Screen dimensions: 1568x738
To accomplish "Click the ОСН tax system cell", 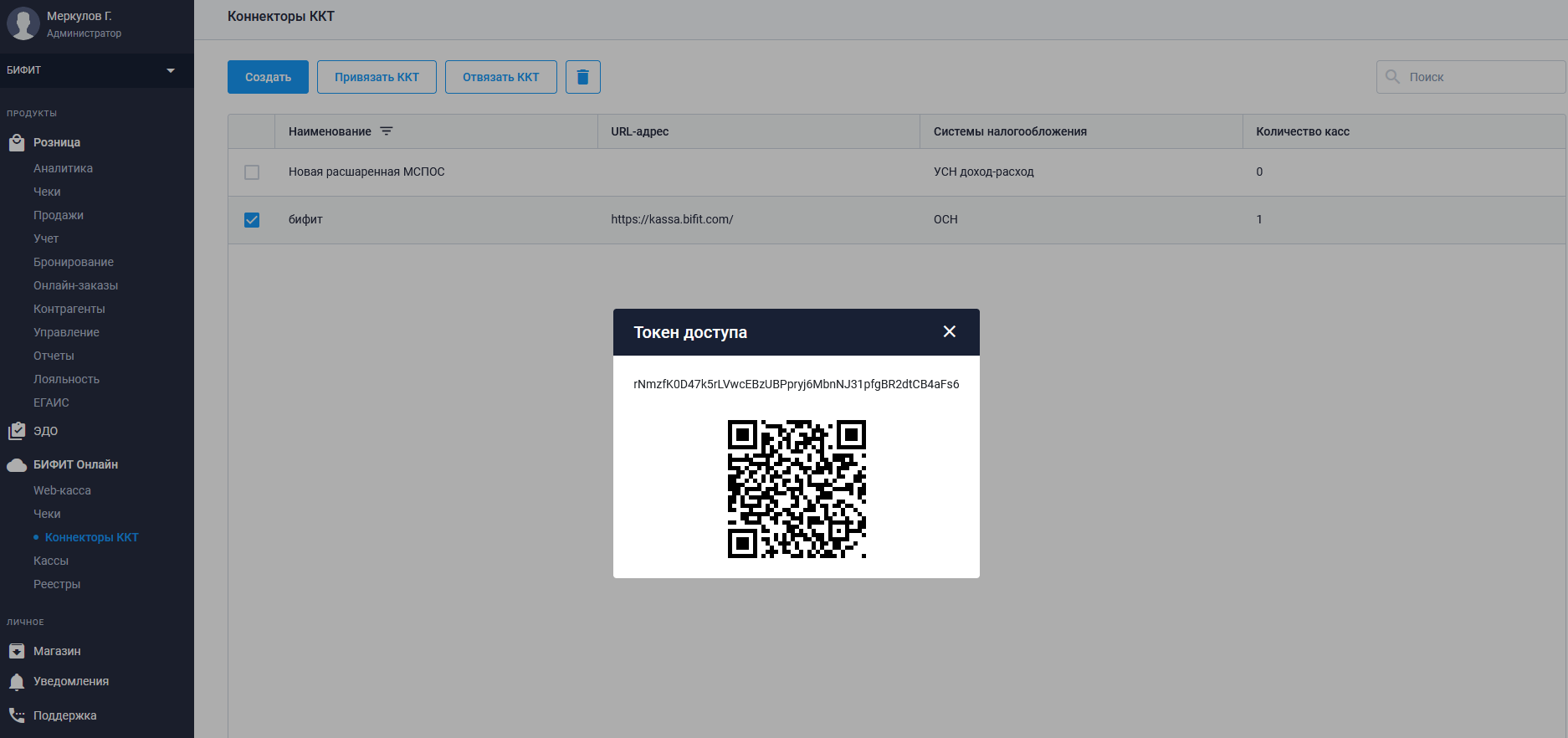I will point(945,219).
